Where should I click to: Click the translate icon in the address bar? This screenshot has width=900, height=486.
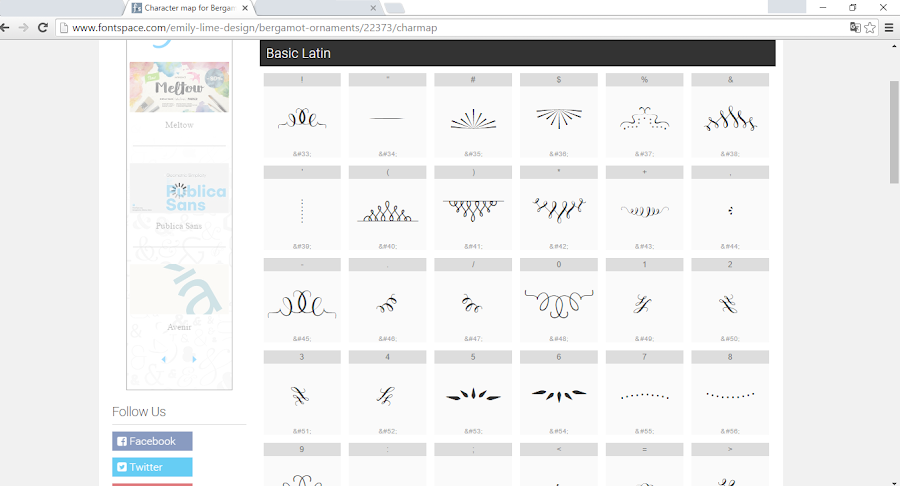point(855,28)
